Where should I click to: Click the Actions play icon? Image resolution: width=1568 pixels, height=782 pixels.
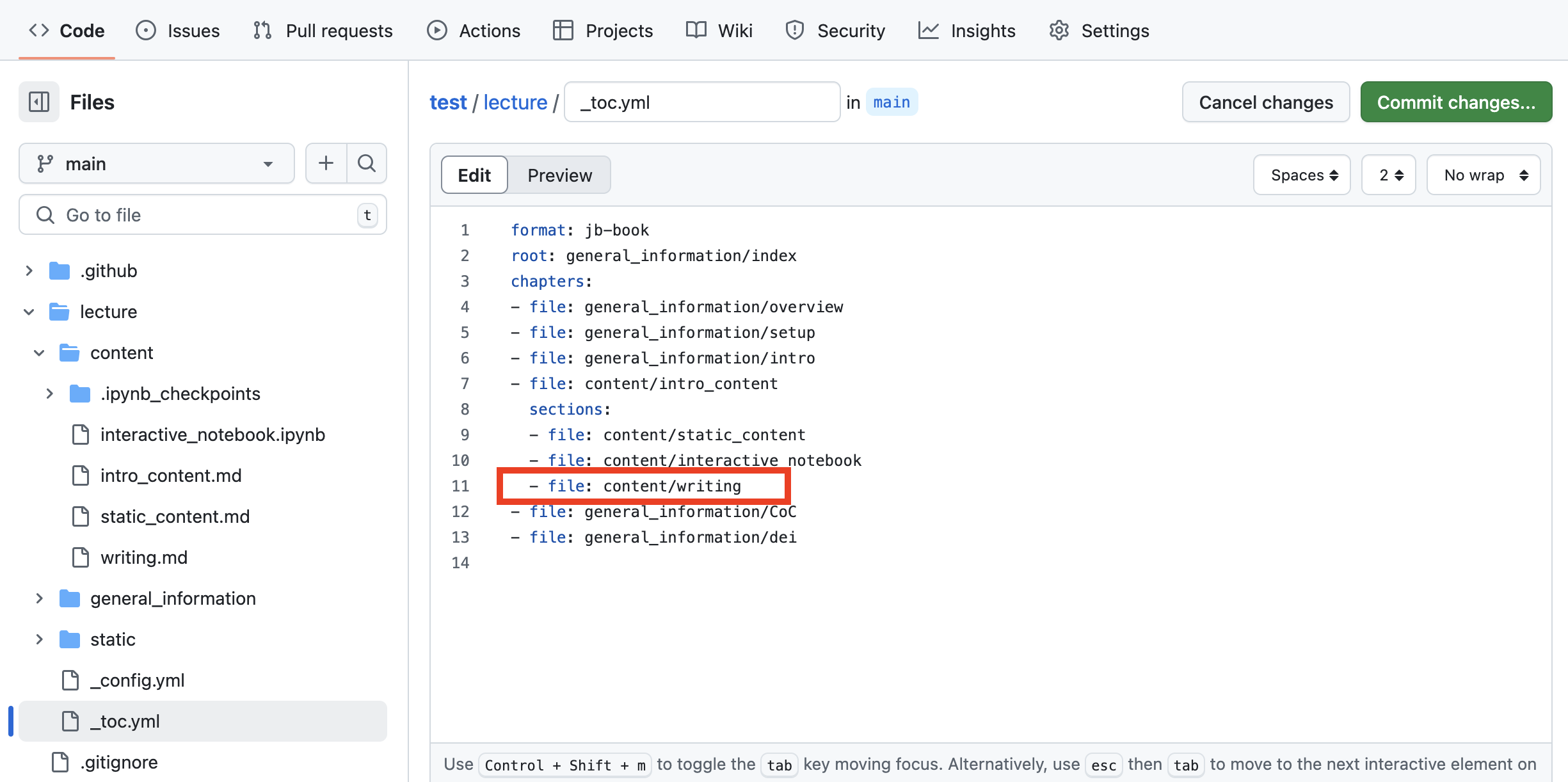pyautogui.click(x=436, y=30)
